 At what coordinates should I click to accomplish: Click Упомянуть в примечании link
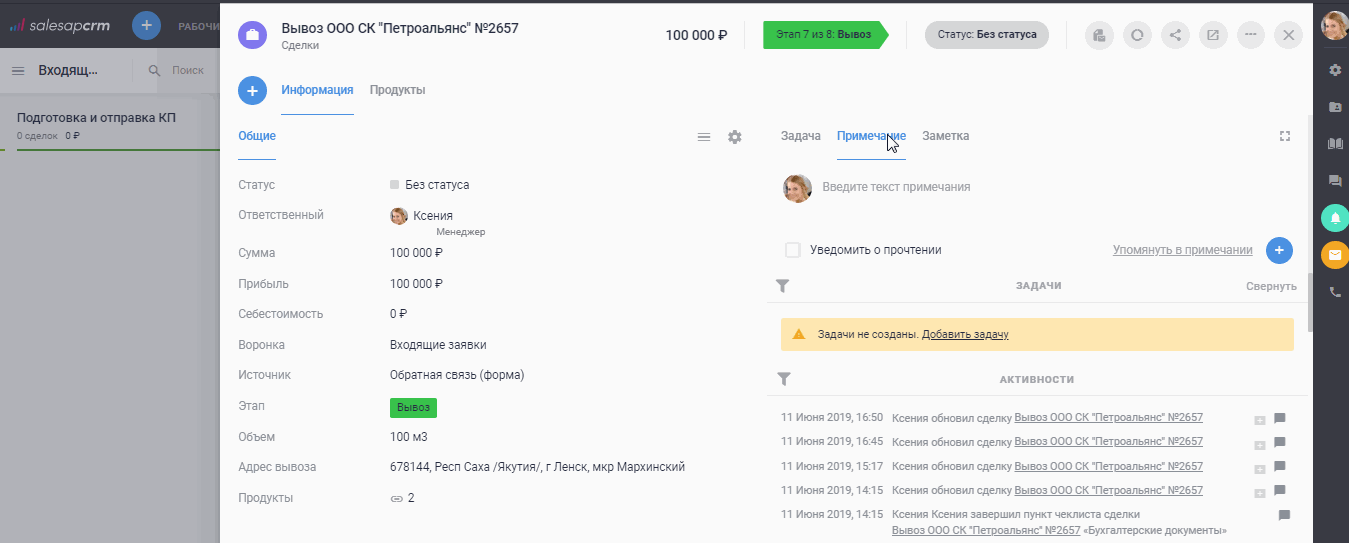(1182, 250)
